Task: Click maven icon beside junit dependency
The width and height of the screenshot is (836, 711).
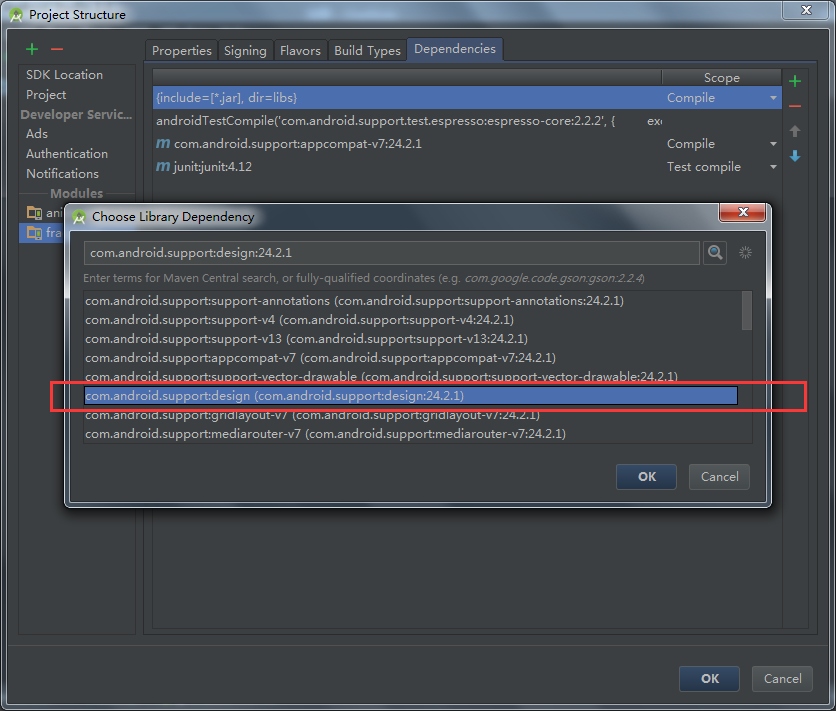Action: (x=163, y=166)
